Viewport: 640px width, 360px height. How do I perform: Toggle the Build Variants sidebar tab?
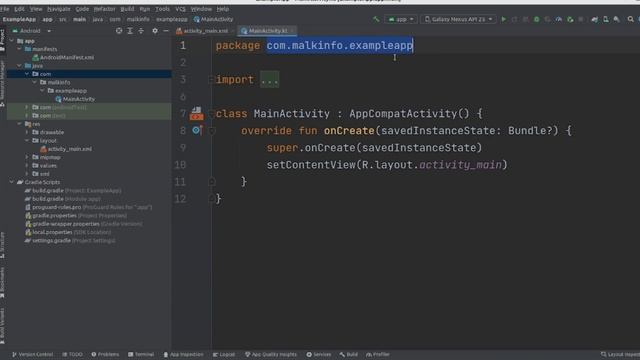click(x=2, y=325)
